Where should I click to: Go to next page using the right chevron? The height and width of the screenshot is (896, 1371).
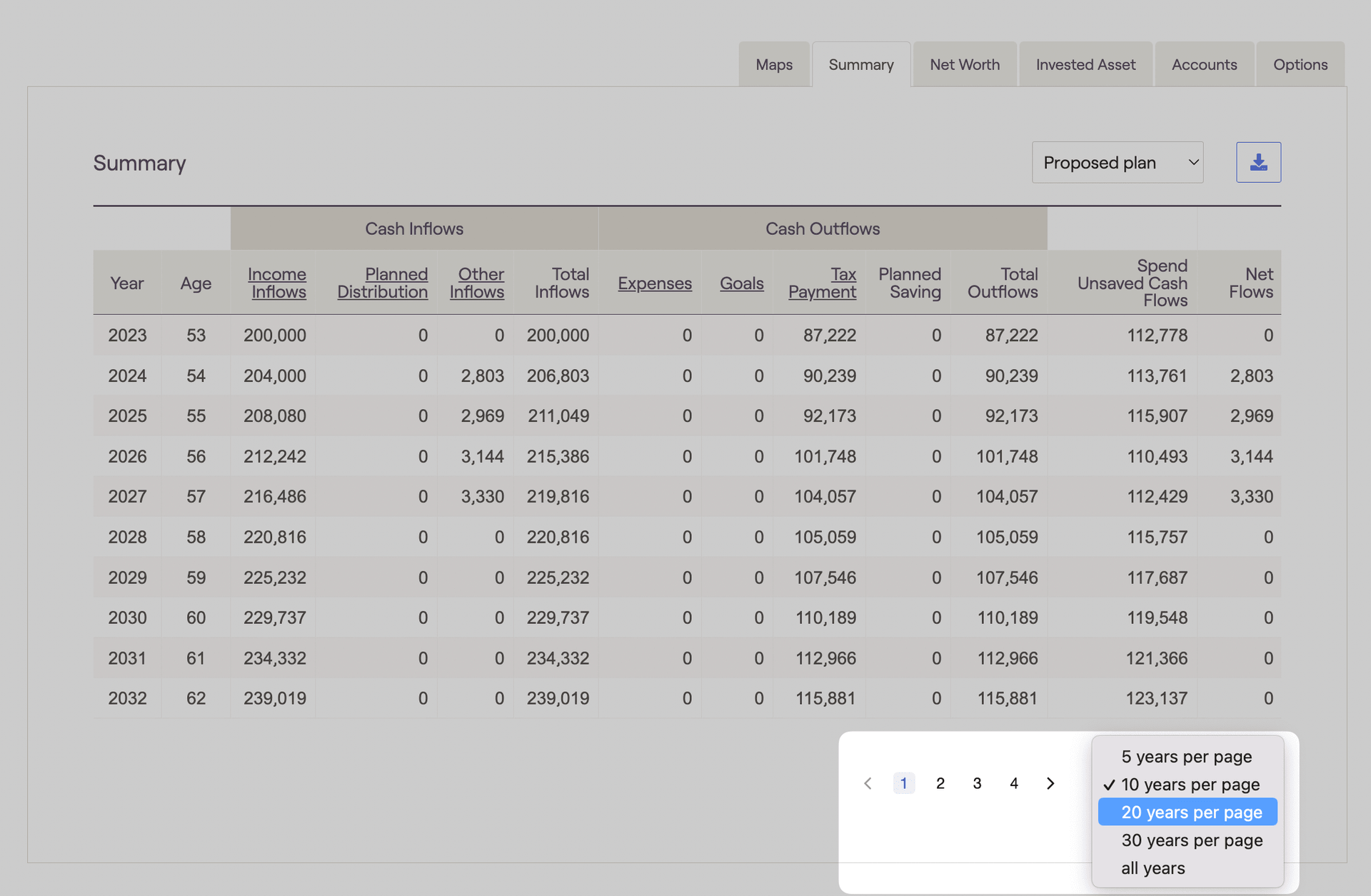1050,782
